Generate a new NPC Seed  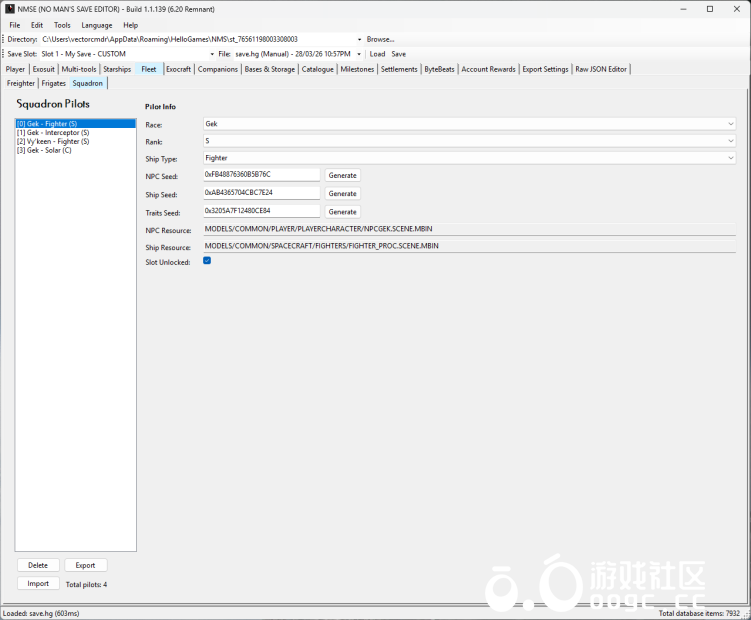[x=342, y=175]
